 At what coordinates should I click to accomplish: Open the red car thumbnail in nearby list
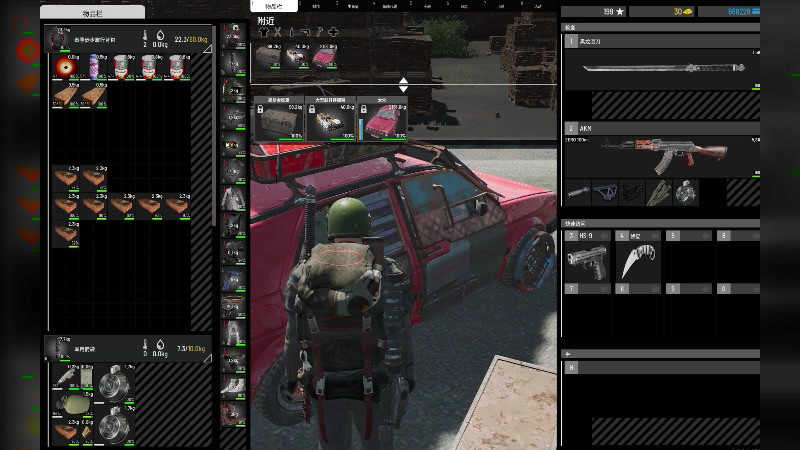324,56
